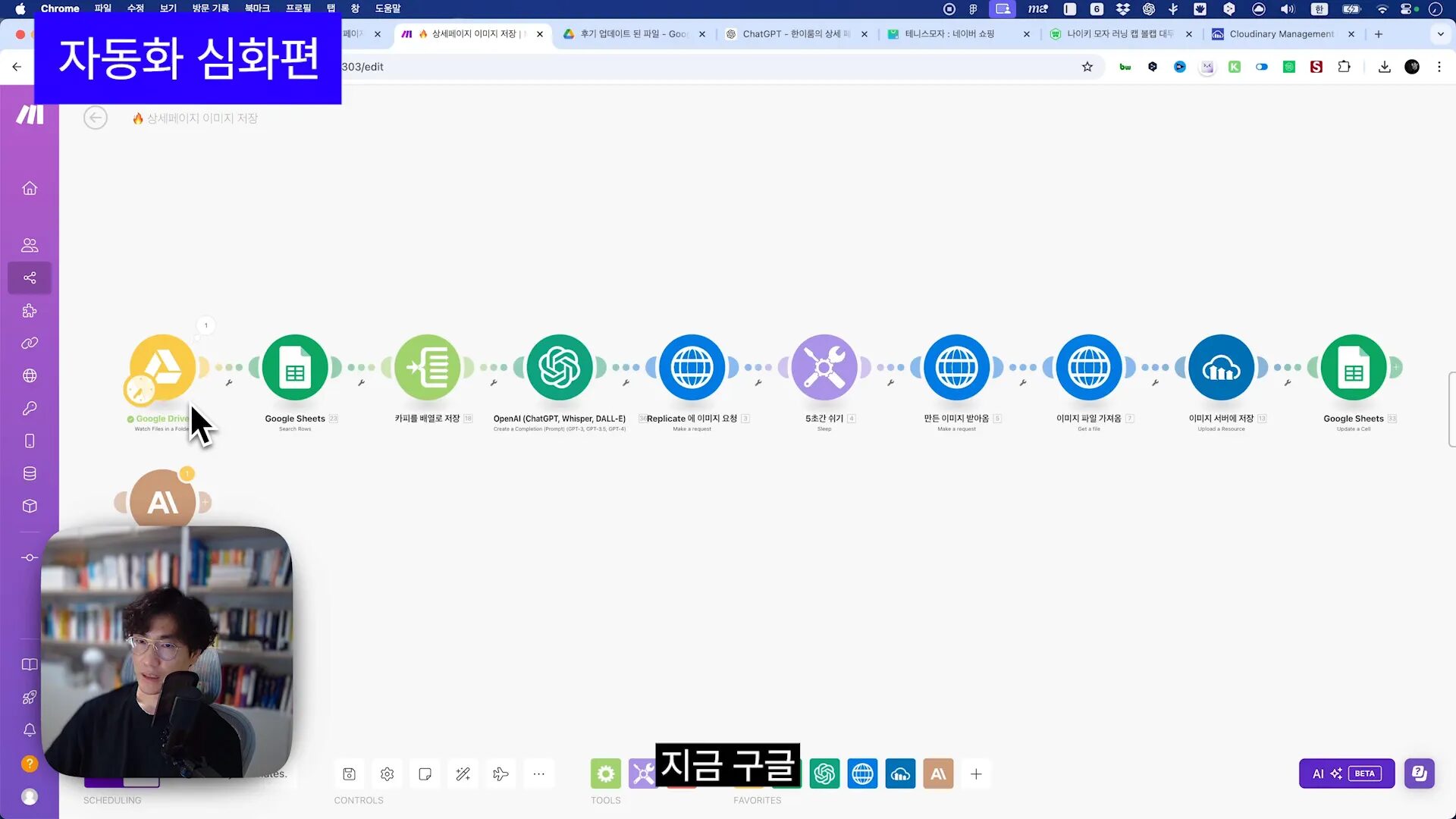
Task: Add the HTTP globe favorite module
Action: [x=862, y=773]
